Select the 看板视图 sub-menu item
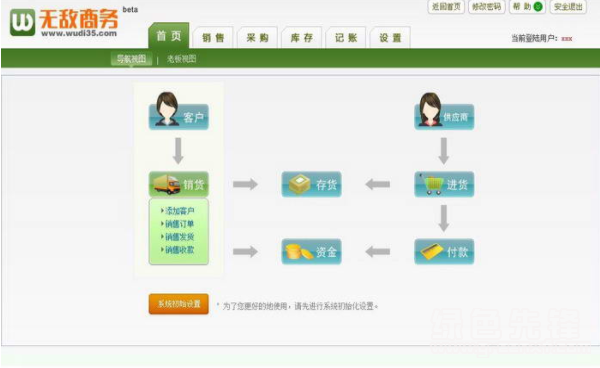600x368 pixels. [181, 59]
